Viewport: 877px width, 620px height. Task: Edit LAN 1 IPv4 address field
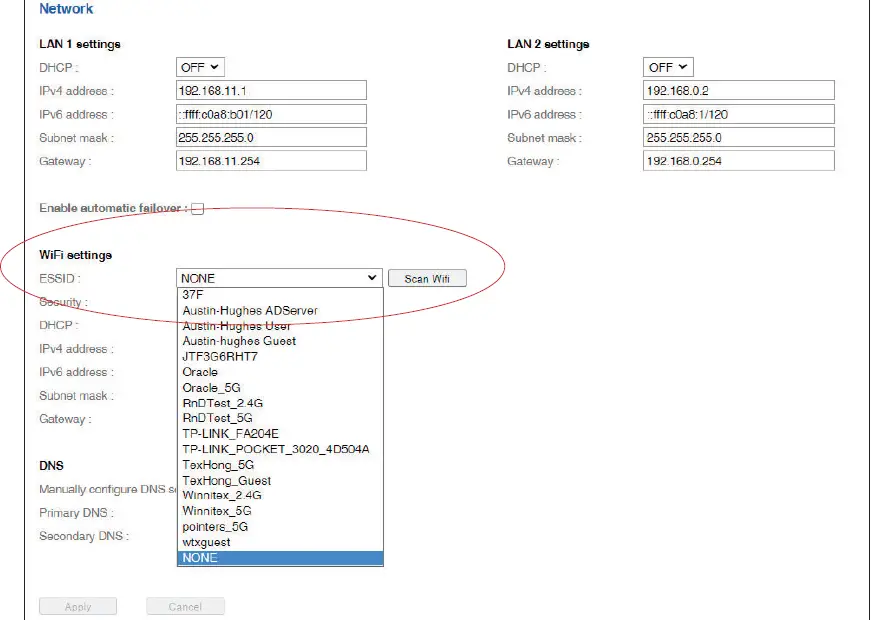(x=271, y=91)
